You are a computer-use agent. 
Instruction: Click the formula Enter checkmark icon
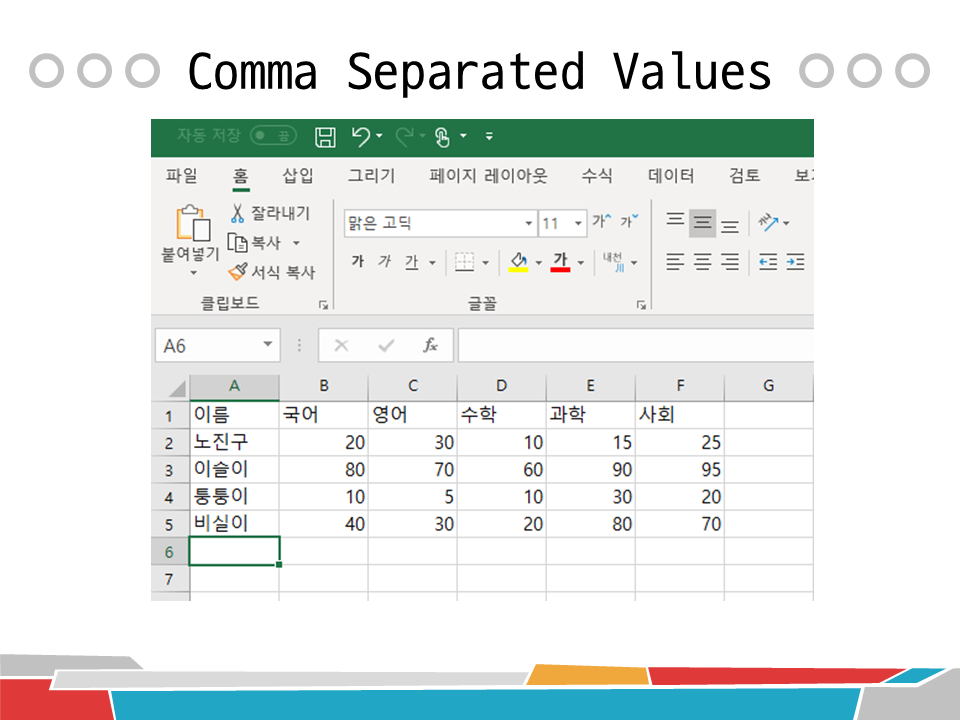(x=386, y=346)
